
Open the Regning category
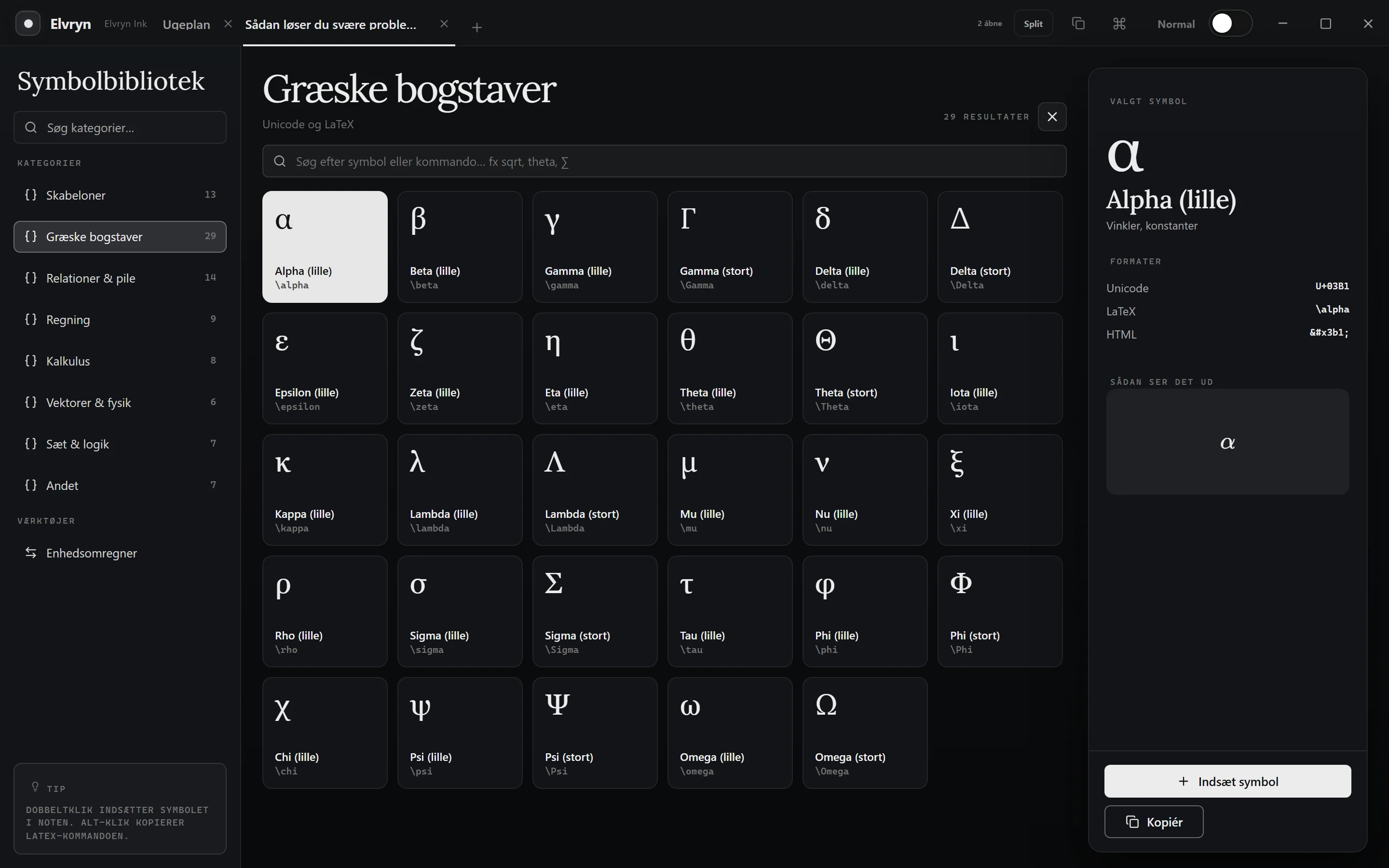[120, 319]
